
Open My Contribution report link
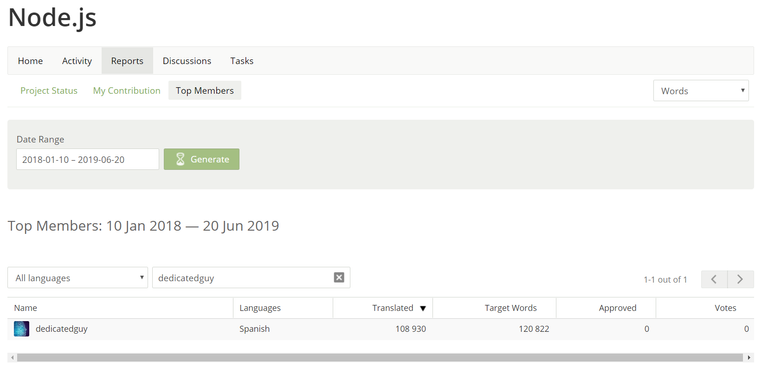[x=127, y=91]
